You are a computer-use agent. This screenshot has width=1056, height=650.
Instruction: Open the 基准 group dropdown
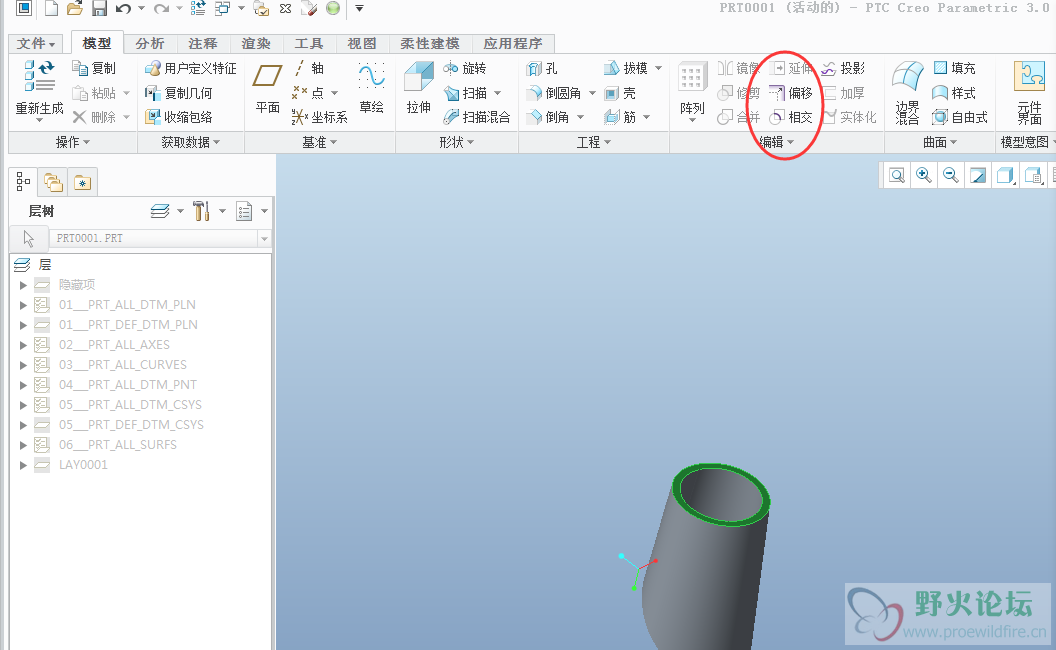point(319,142)
